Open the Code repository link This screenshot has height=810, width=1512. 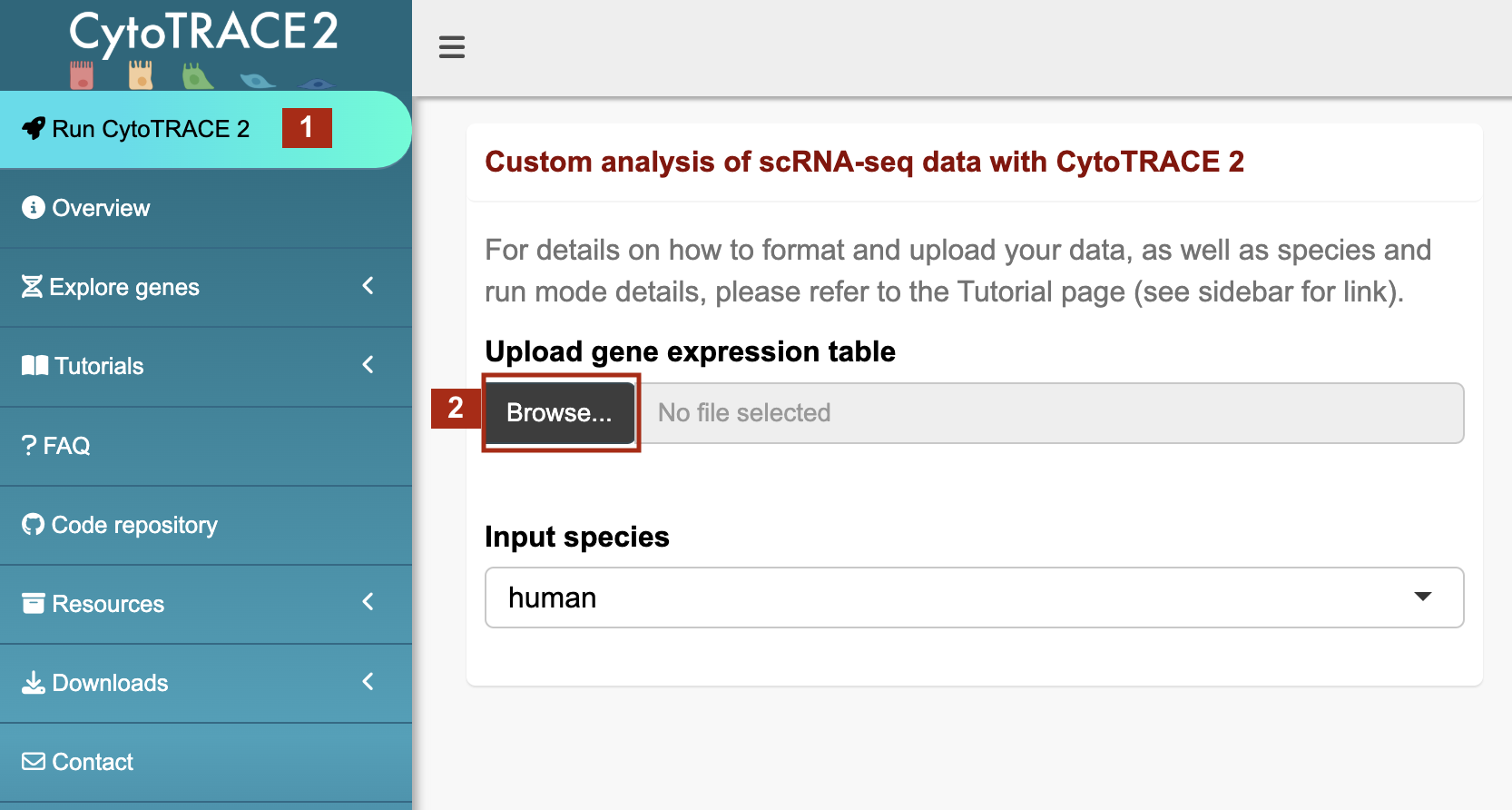(x=206, y=525)
